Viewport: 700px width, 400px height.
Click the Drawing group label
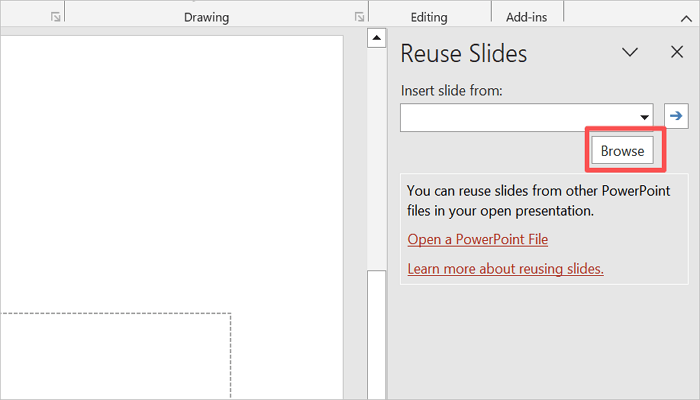click(x=206, y=17)
